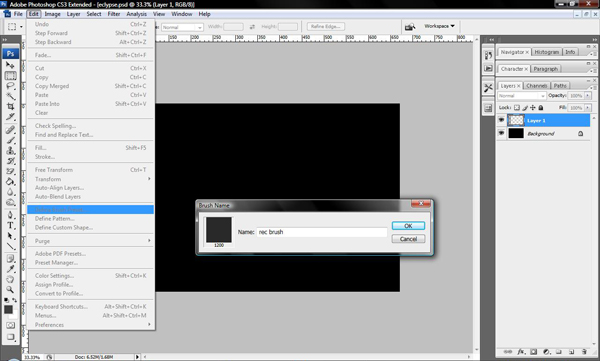
Task: Expand the Preferences submenu
Action: coord(90,325)
